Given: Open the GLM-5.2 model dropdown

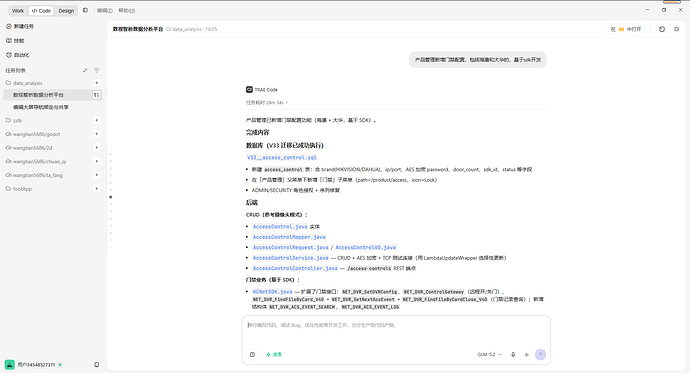Looking at the screenshot, I should click(x=489, y=355).
